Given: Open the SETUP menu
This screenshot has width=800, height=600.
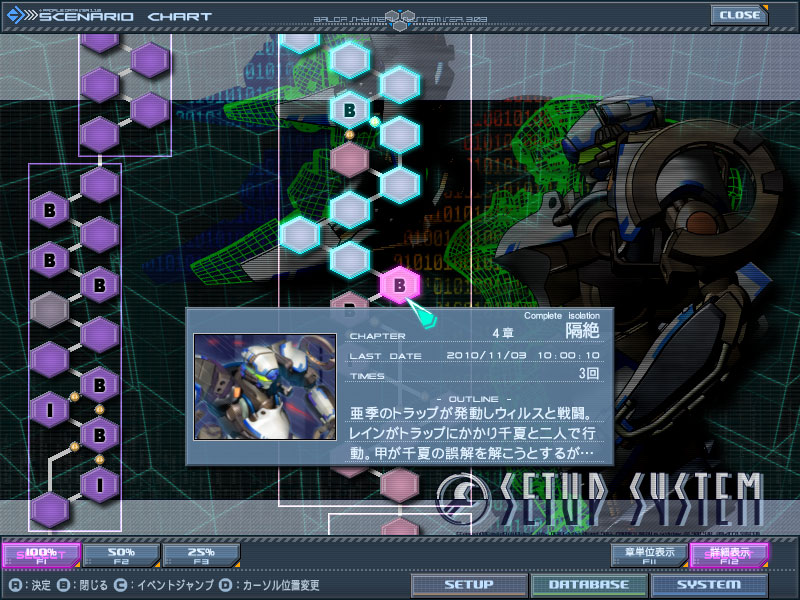Looking at the screenshot, I should 469,585.
